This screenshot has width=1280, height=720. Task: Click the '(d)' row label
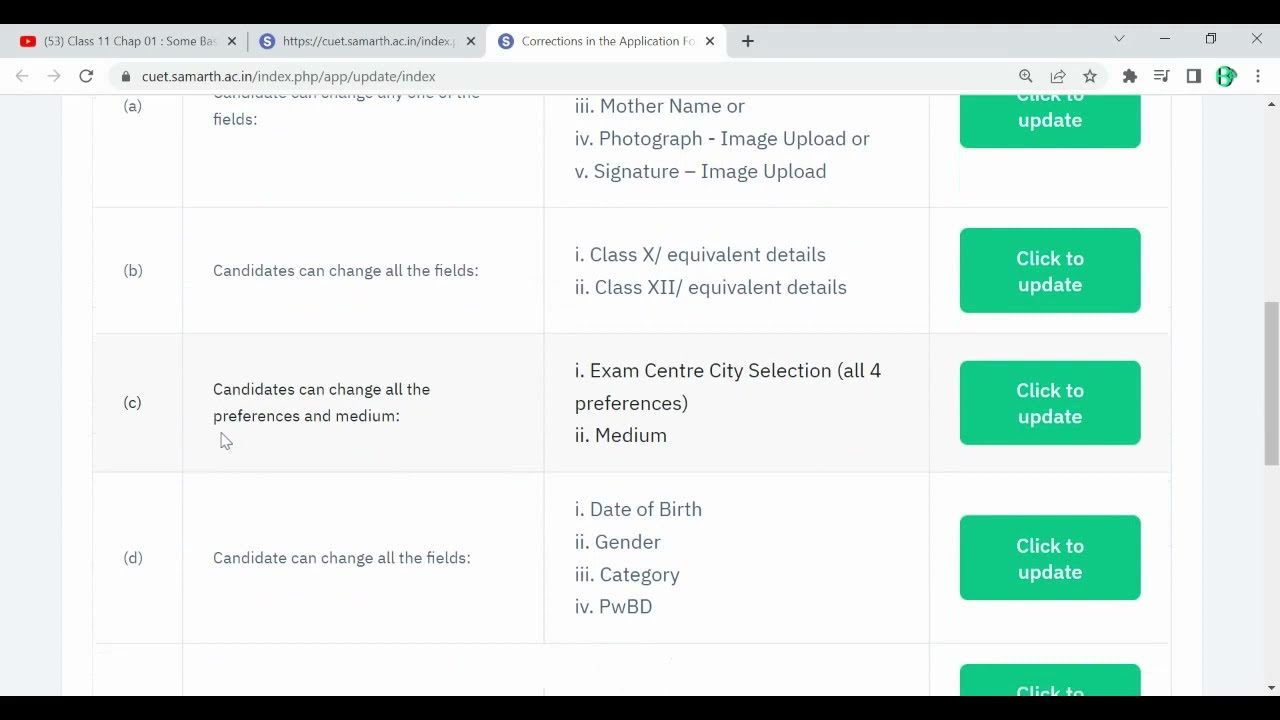click(133, 558)
